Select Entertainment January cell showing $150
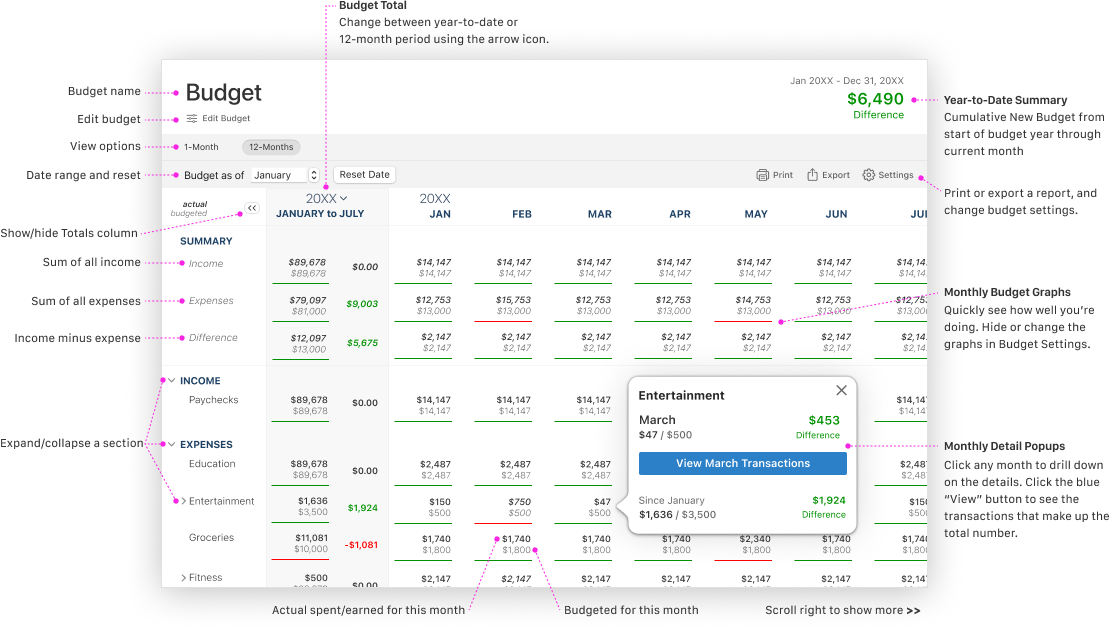 click(438, 507)
